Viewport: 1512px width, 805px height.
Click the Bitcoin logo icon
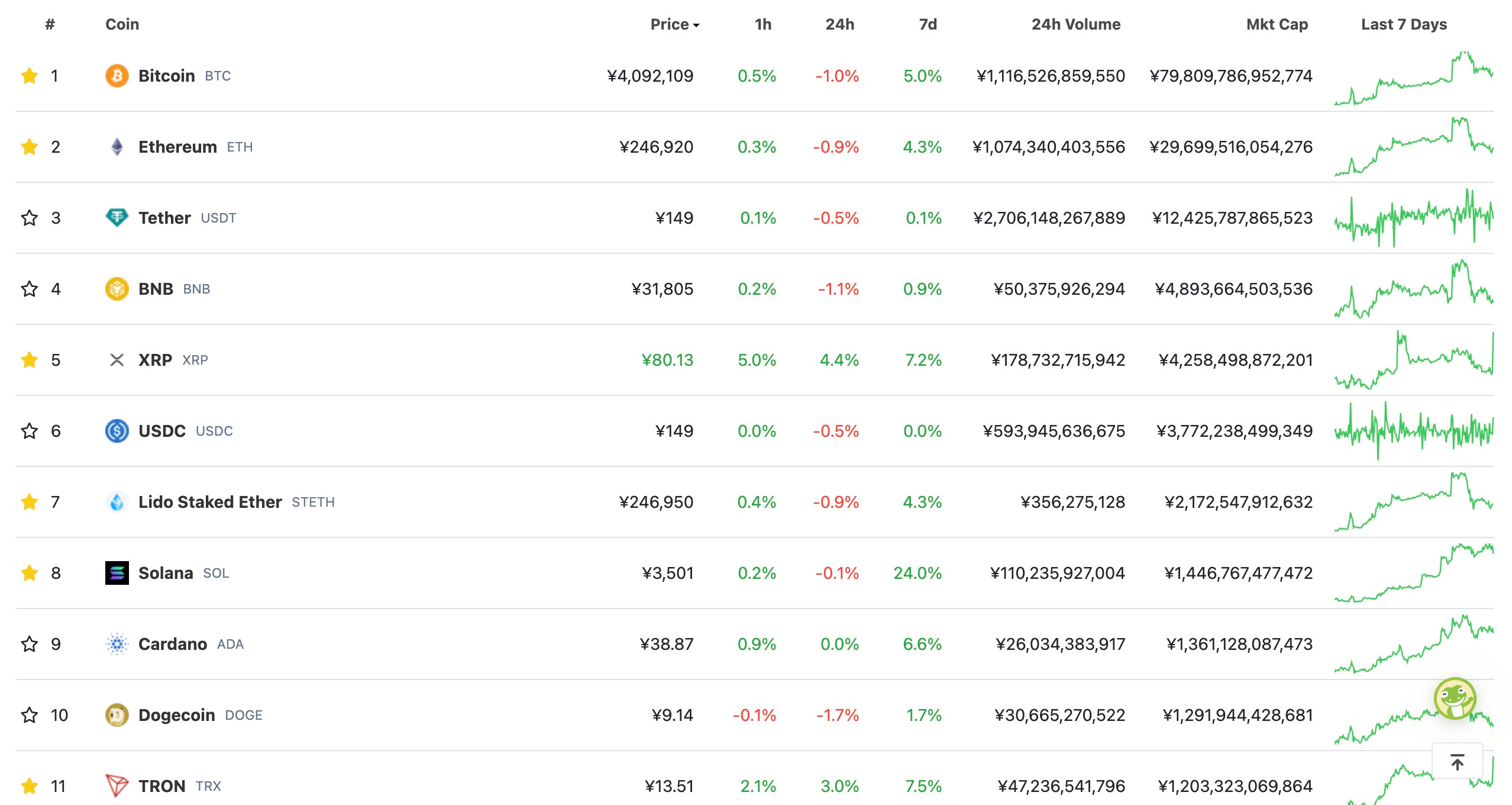pyautogui.click(x=117, y=76)
